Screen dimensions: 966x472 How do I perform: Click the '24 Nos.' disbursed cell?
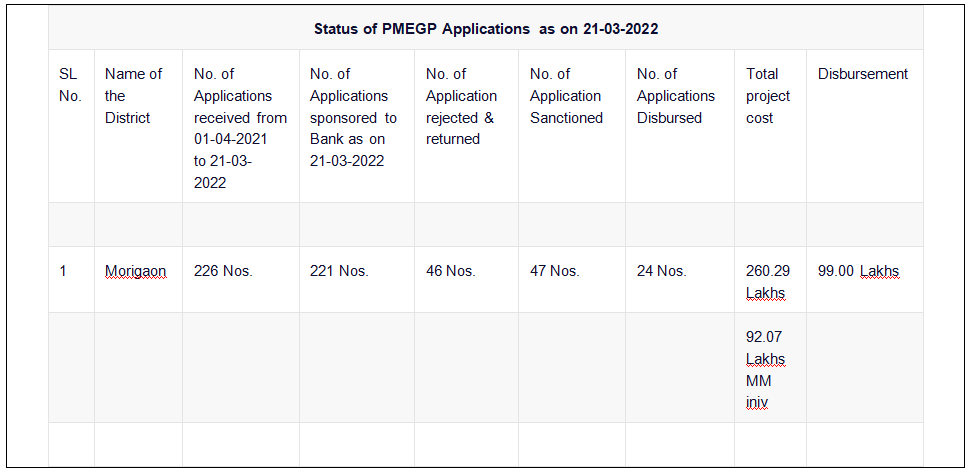[680, 279]
